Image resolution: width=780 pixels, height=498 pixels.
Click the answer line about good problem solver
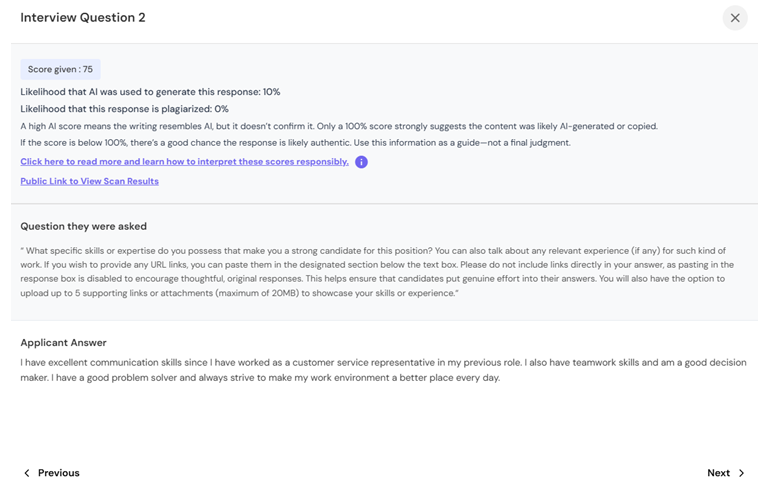[260, 378]
